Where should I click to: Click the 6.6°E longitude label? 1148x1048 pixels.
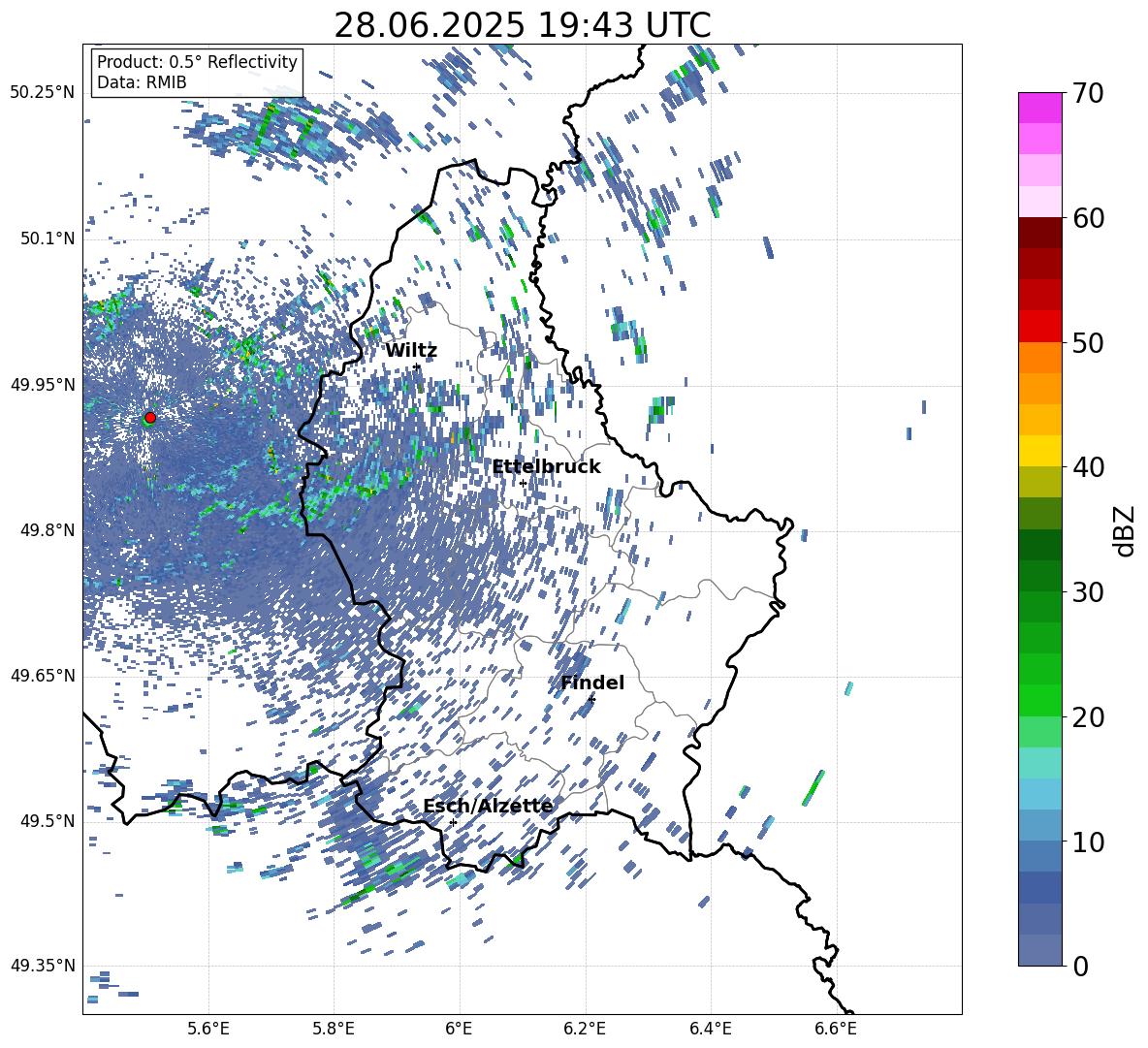tap(836, 1029)
